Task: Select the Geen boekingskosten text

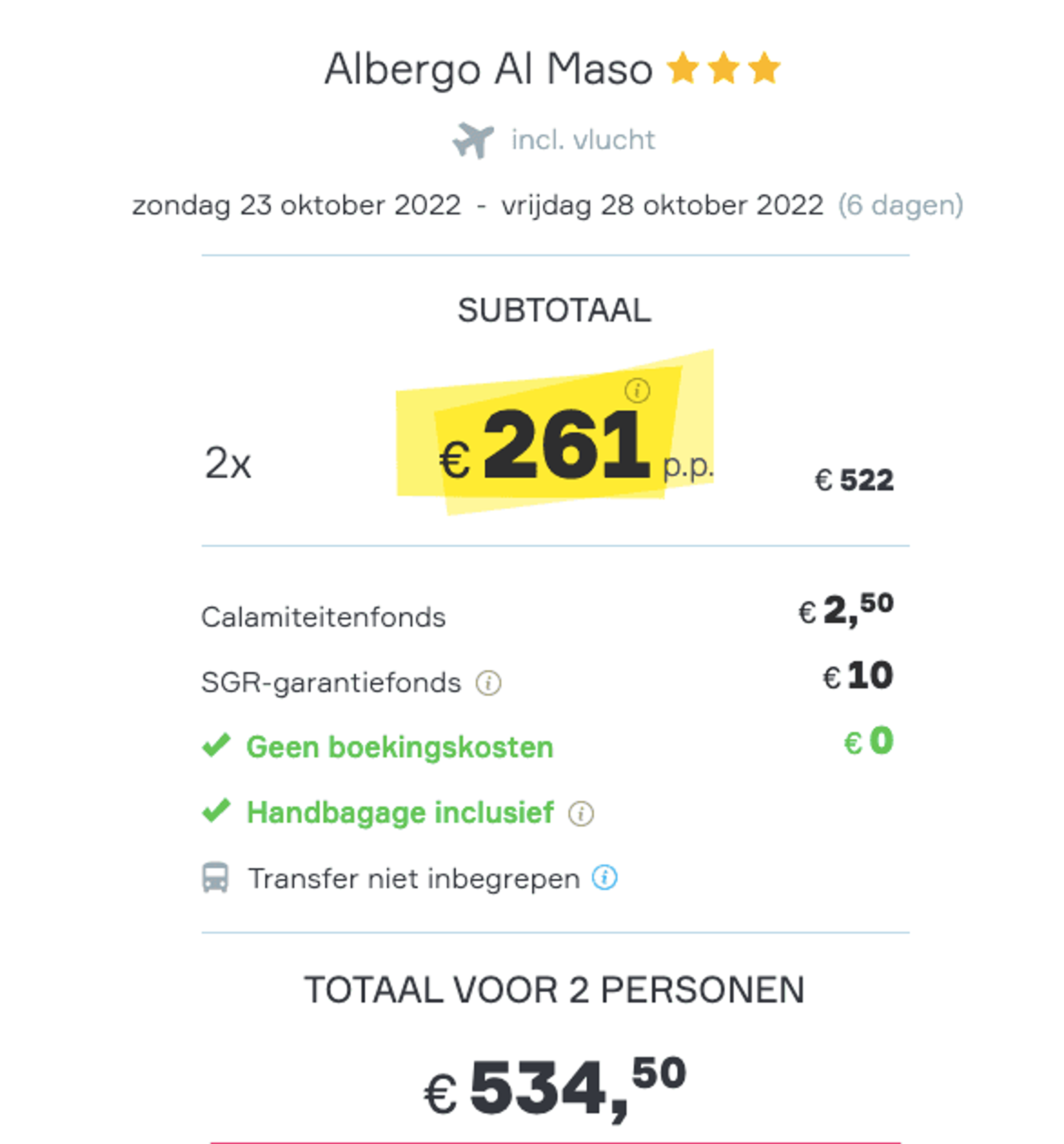Action: [400, 747]
